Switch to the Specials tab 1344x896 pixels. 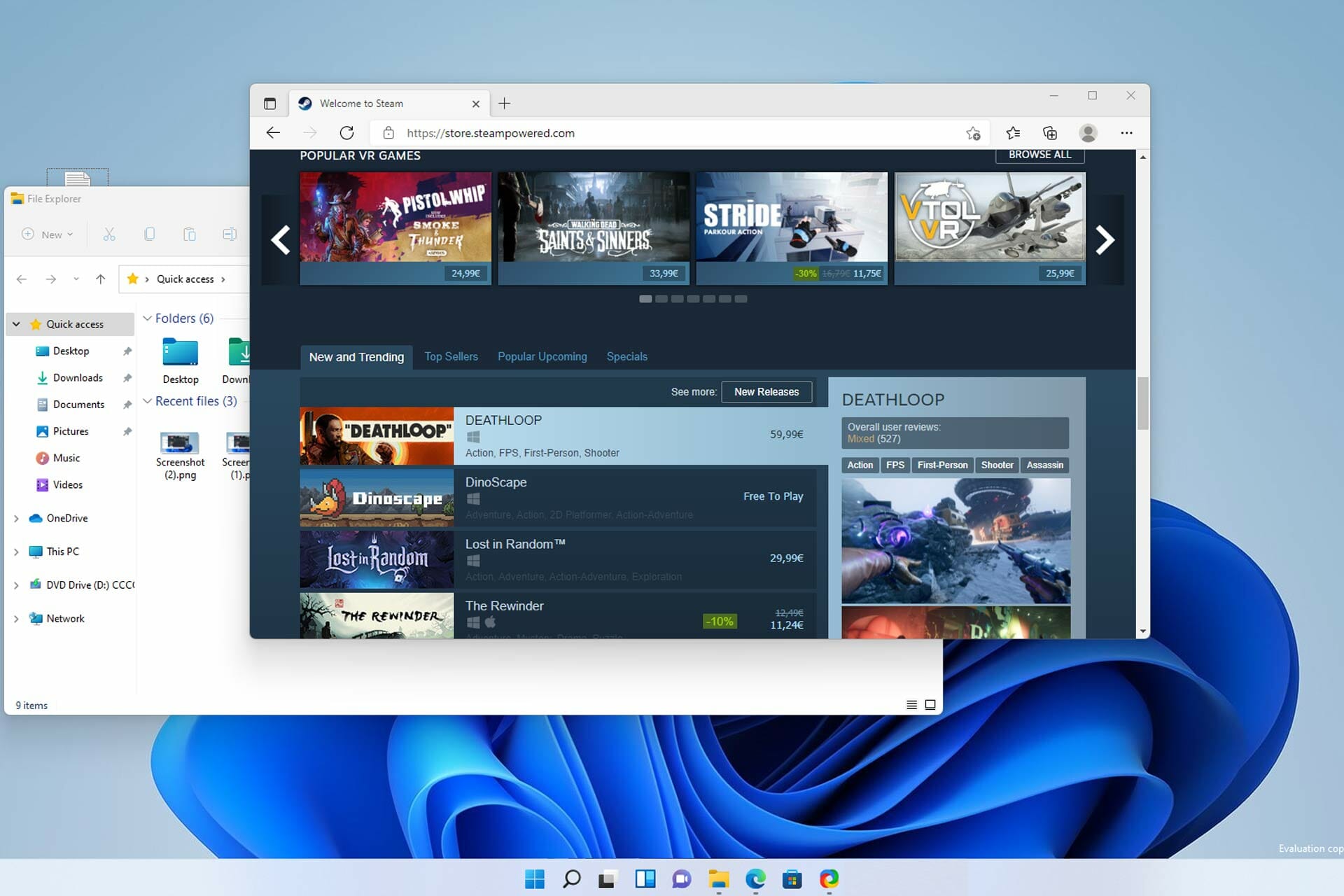point(626,357)
